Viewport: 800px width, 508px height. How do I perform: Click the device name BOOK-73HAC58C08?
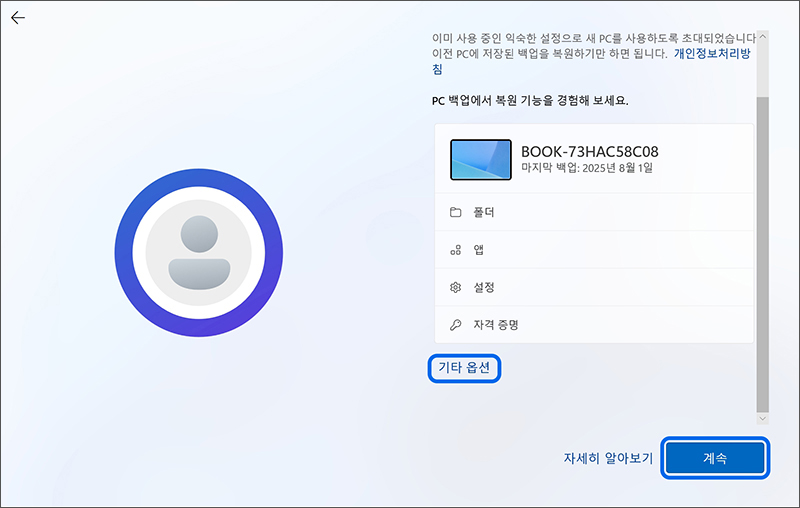tap(590, 151)
